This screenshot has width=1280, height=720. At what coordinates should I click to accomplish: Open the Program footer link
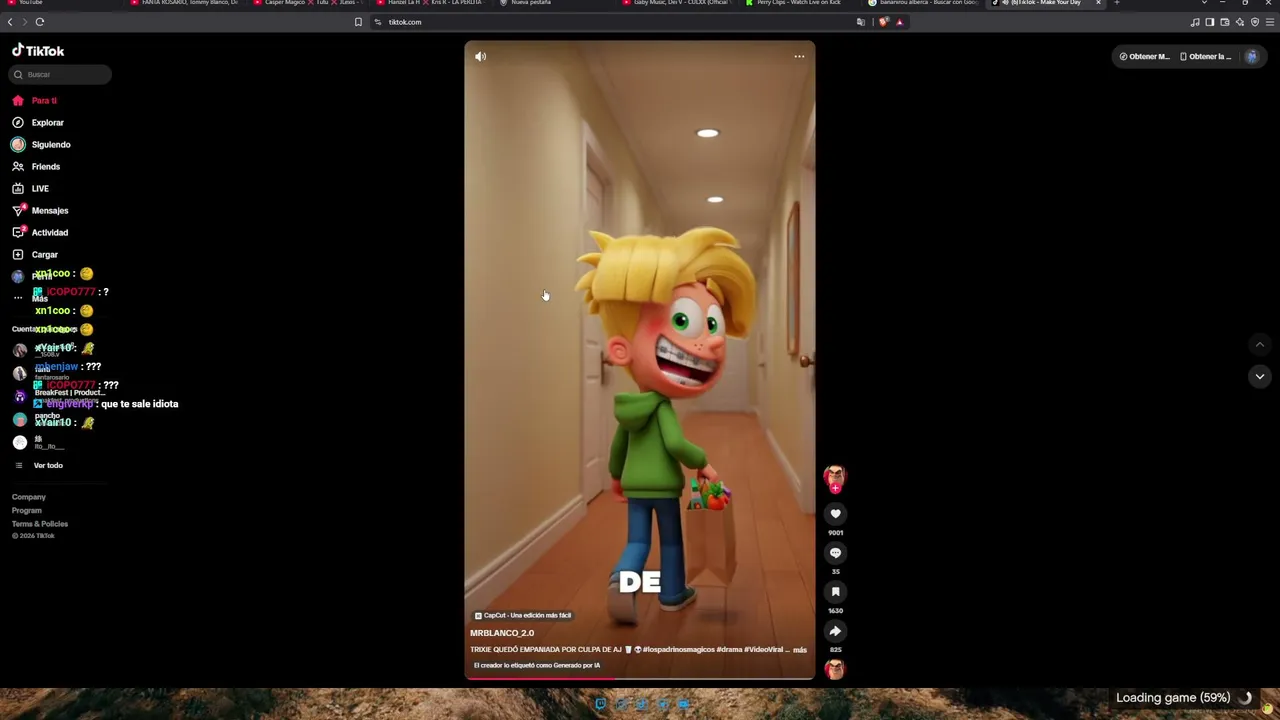[x=27, y=511]
